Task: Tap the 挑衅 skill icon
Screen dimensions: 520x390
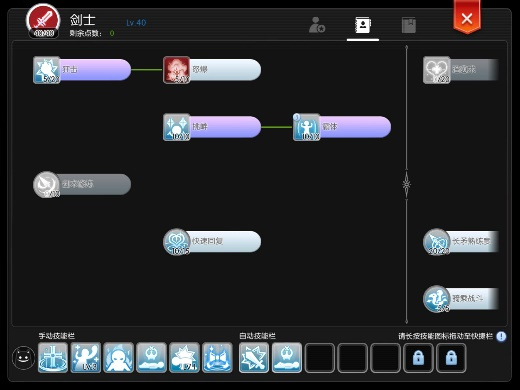Action: click(177, 127)
